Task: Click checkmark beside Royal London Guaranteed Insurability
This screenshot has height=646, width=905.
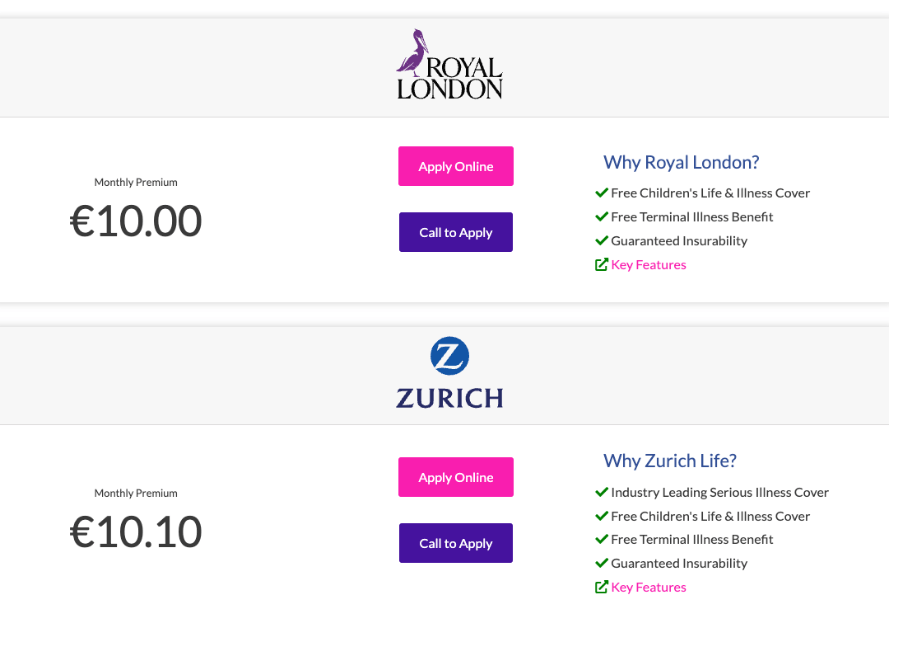Action: [x=601, y=241]
